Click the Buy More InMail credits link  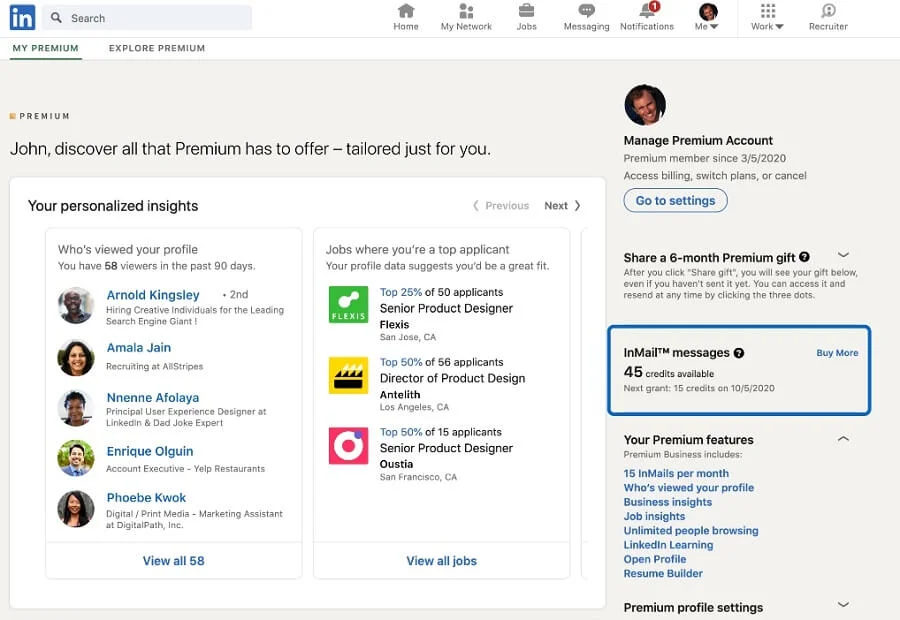point(837,353)
